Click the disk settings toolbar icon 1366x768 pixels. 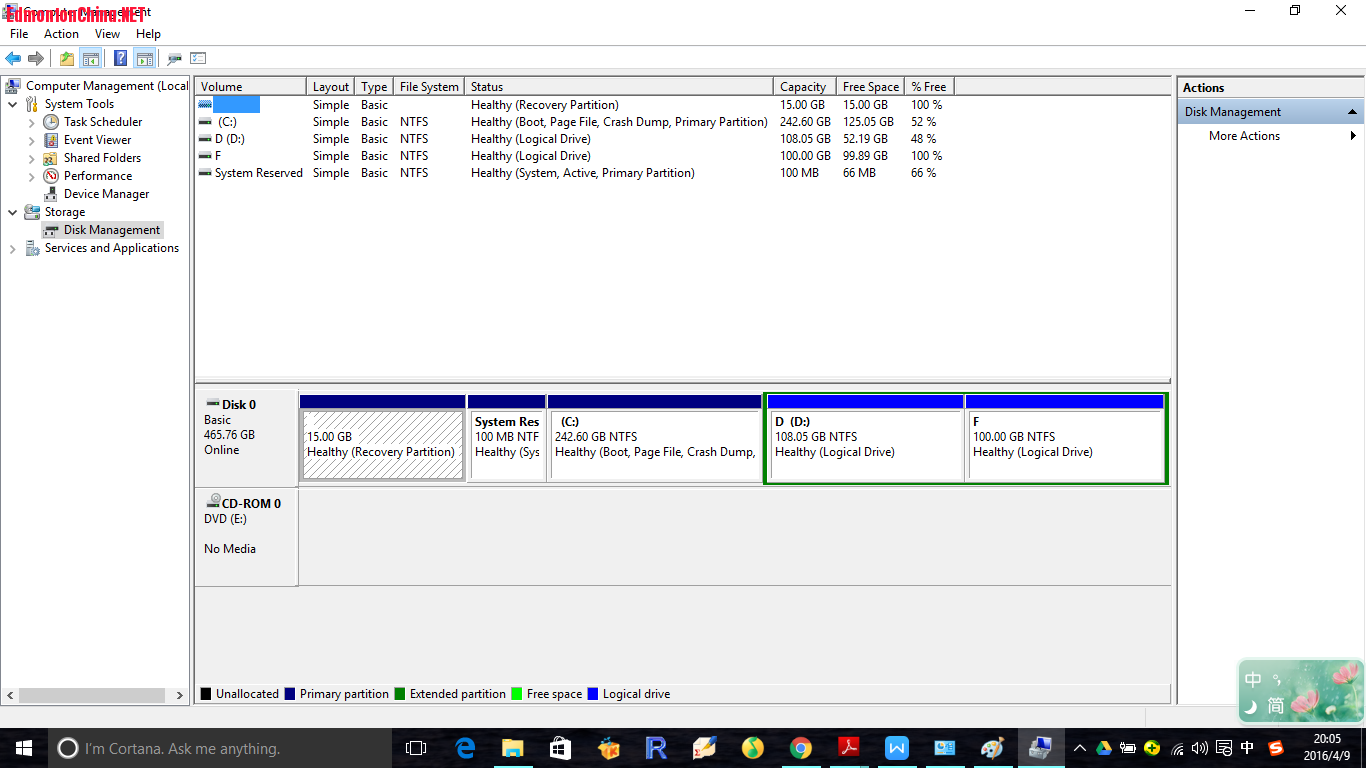pyautogui.click(x=175, y=59)
